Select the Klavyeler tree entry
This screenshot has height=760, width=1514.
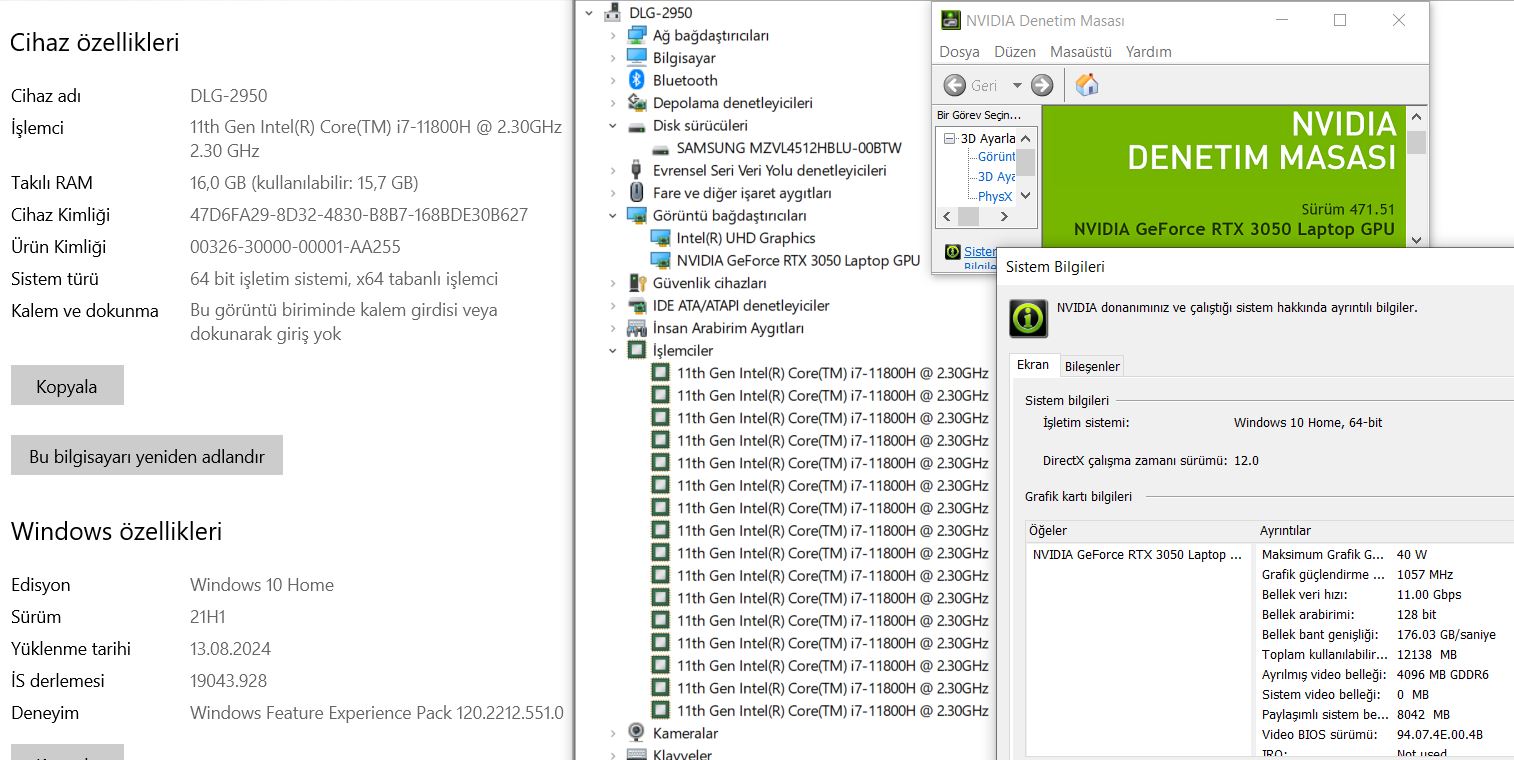point(682,754)
